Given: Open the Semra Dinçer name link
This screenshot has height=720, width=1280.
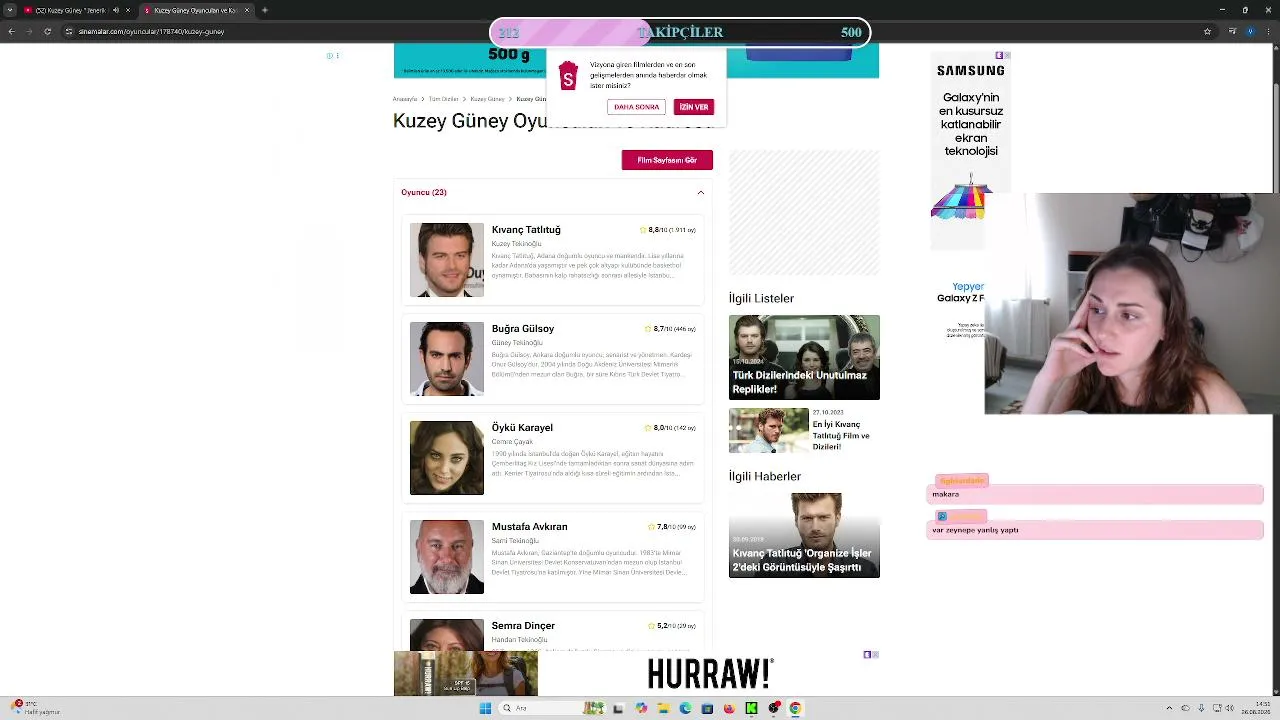Looking at the screenshot, I should click(x=523, y=626).
